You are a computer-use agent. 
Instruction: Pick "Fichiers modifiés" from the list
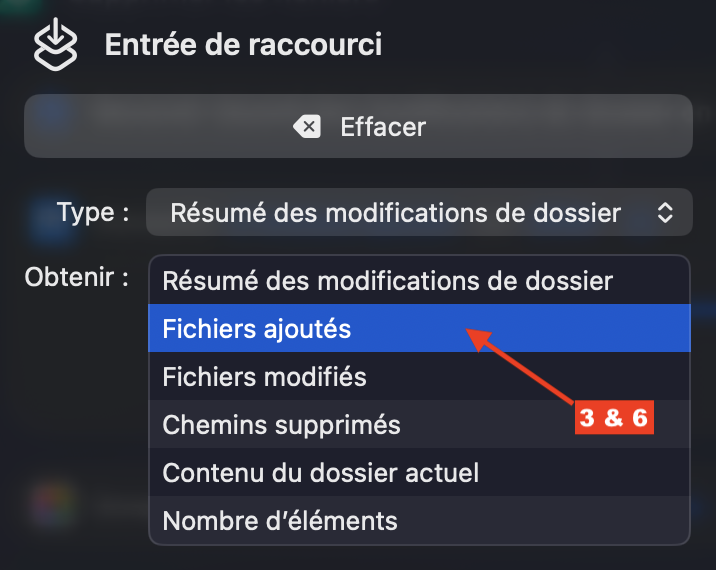[264, 377]
